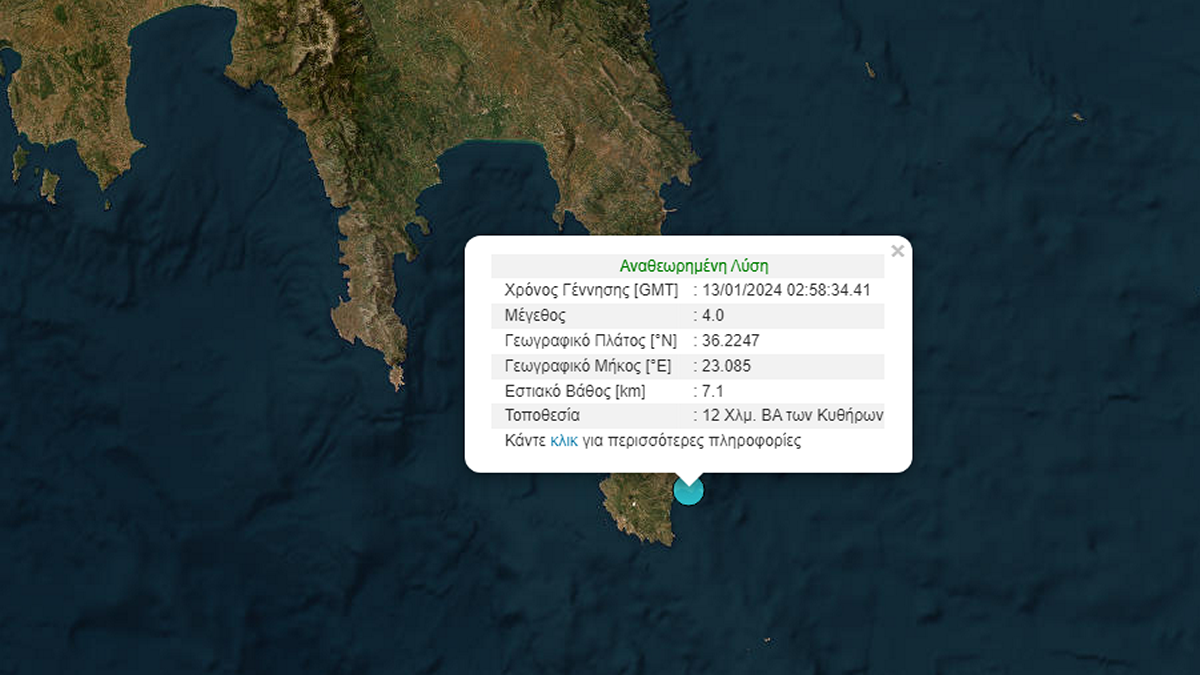Click the 'Χρόνος Γέννησης [GMT]' label
This screenshot has height=675, width=1200.
coord(584,291)
